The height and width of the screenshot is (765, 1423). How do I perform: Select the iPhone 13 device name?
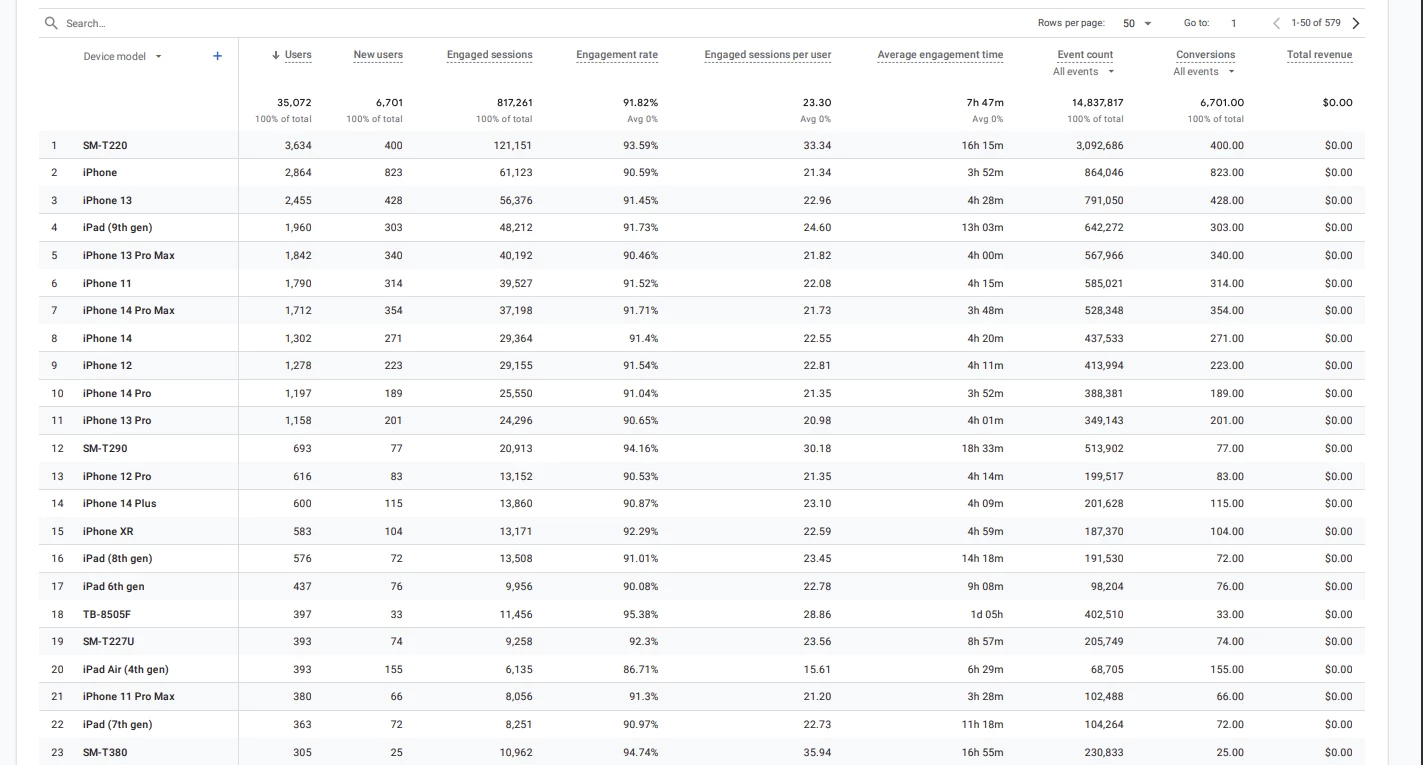(107, 200)
